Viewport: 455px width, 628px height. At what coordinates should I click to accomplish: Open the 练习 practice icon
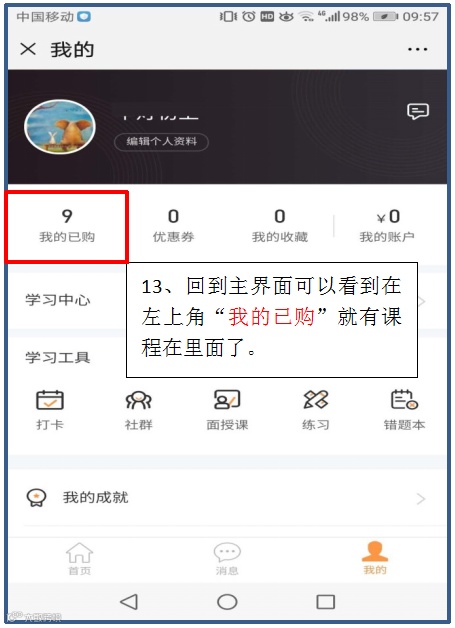pos(316,400)
